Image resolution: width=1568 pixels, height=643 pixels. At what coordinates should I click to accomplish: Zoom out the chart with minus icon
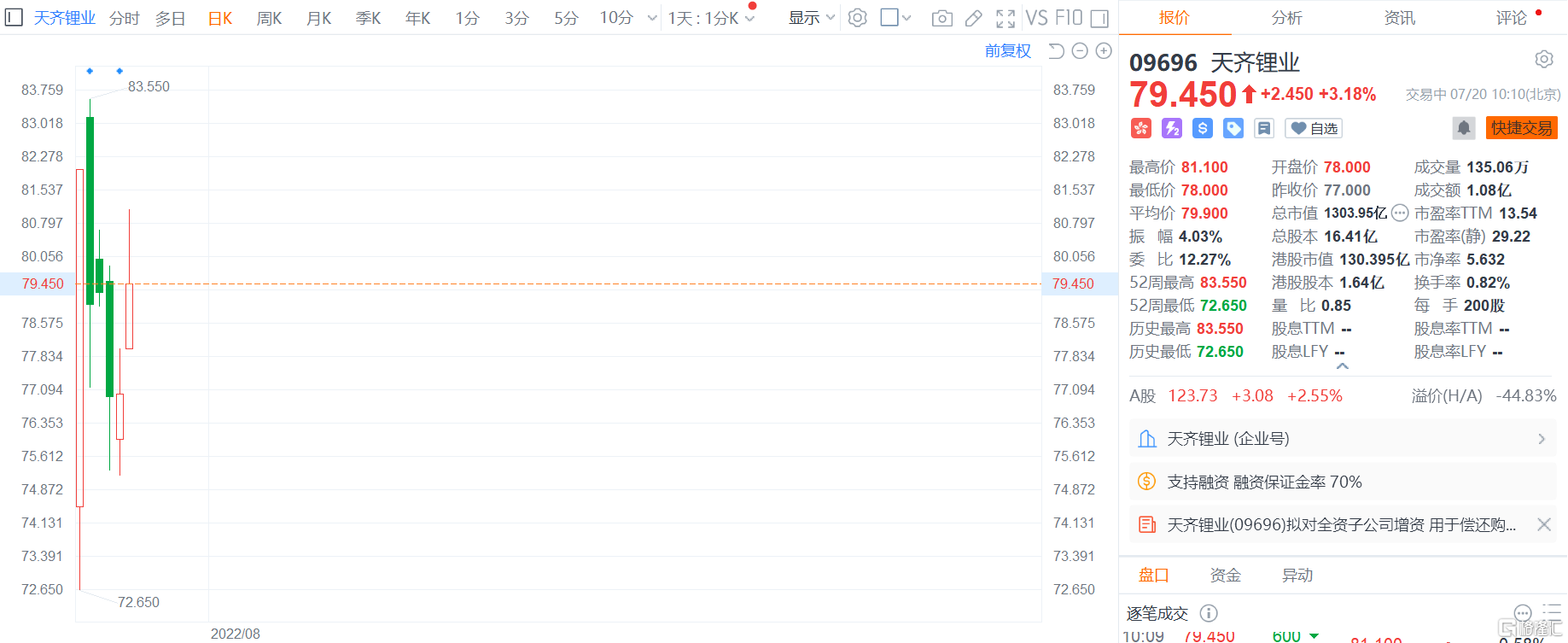point(1080,51)
